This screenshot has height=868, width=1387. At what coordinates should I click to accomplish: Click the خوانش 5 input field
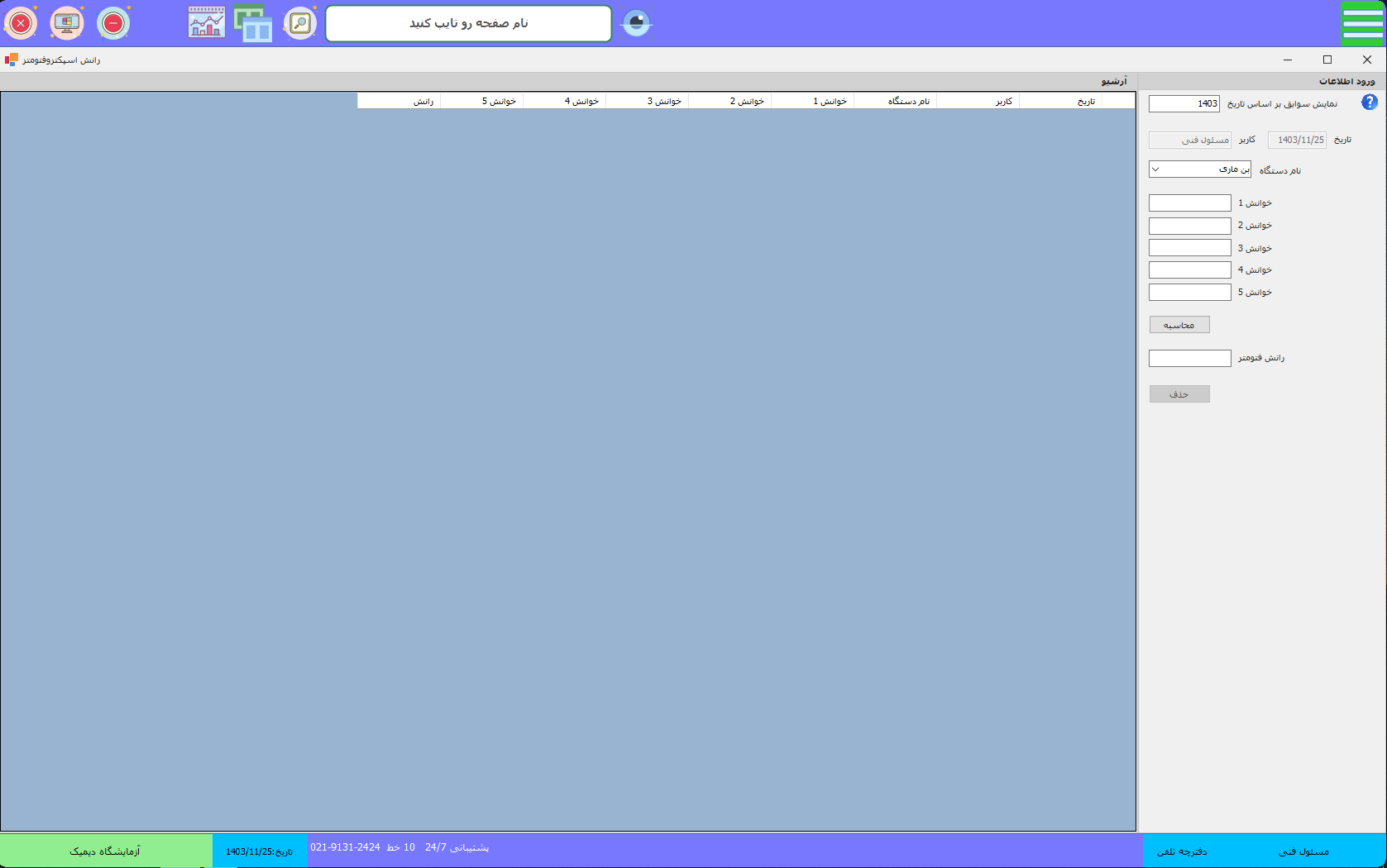click(x=1189, y=293)
